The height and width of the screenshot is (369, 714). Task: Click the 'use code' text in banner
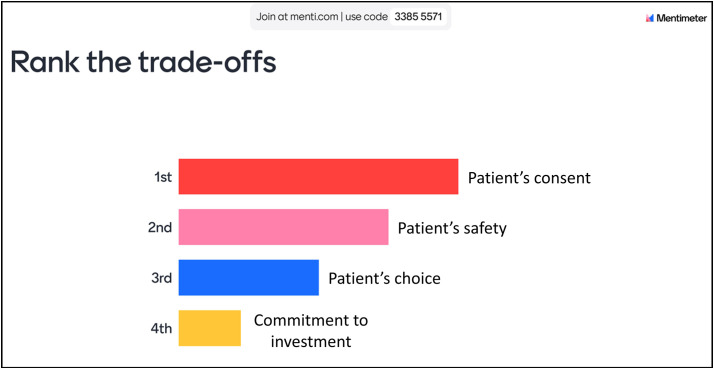click(366, 17)
